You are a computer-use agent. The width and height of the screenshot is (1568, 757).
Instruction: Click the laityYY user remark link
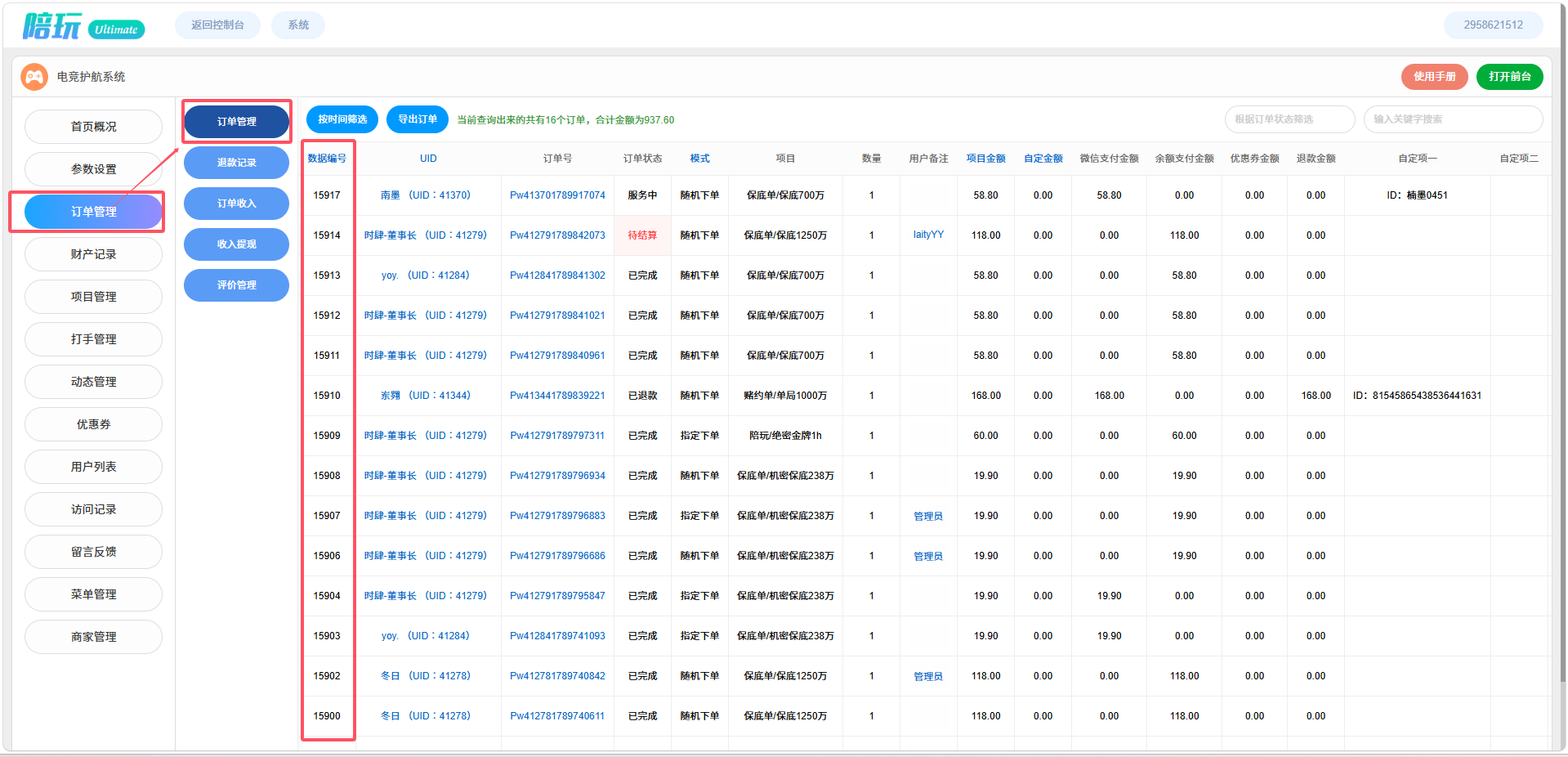928,235
